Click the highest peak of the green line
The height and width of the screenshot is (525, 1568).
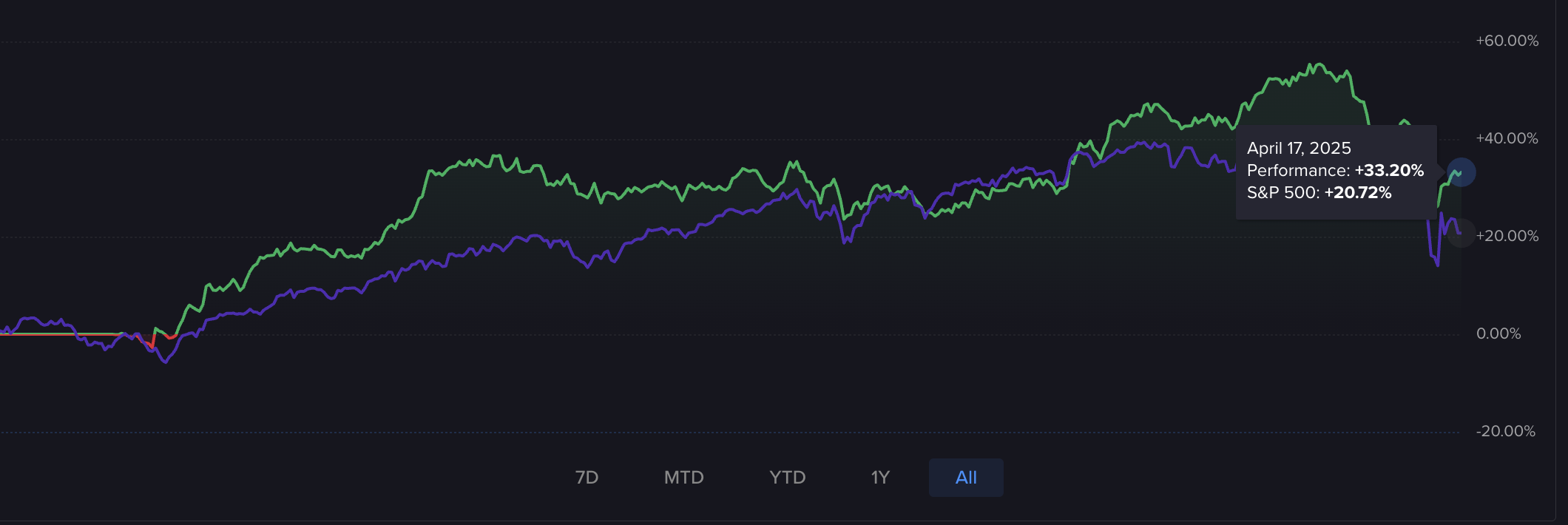coord(1317,65)
